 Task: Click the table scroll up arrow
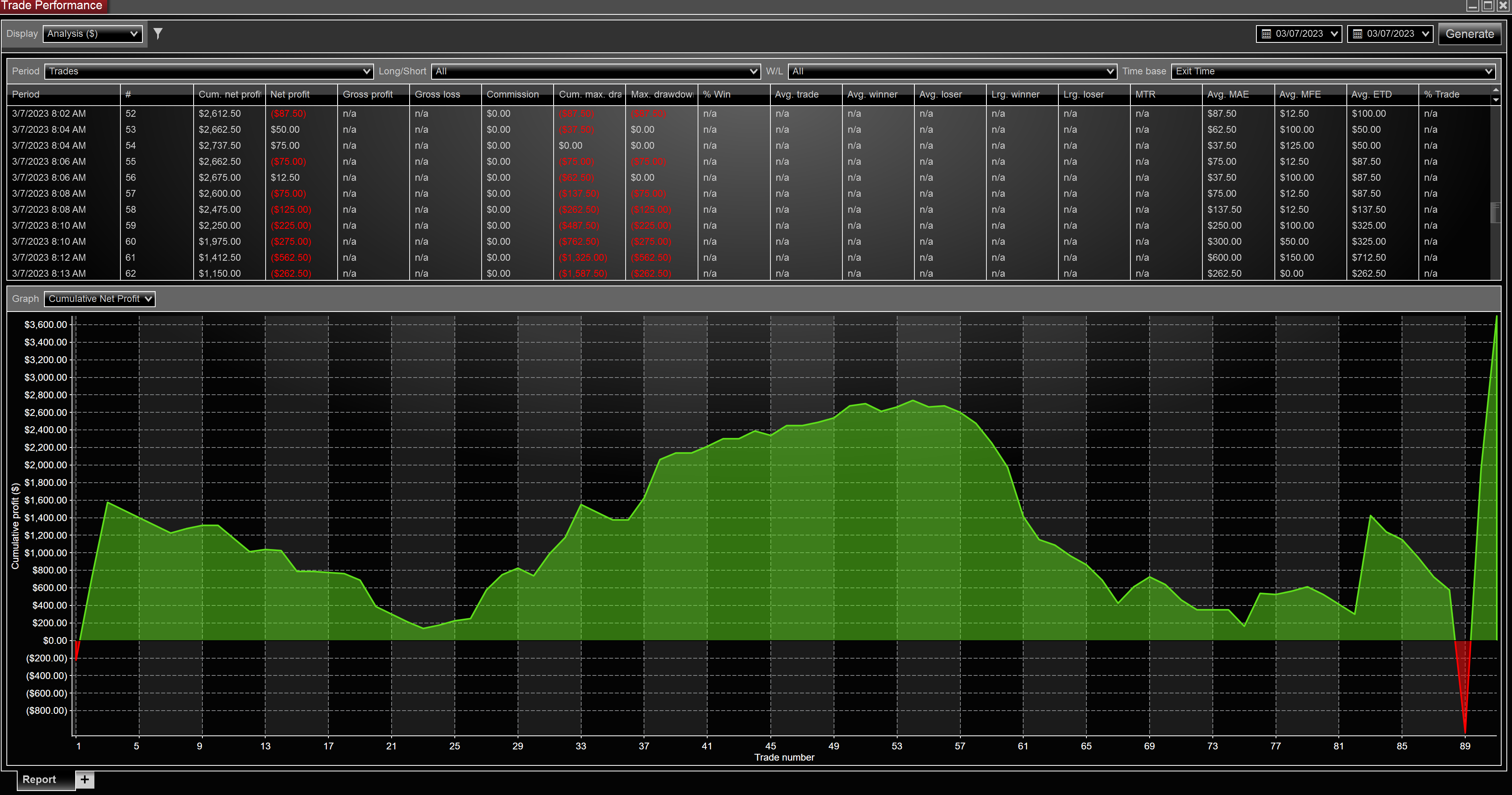(x=1496, y=90)
